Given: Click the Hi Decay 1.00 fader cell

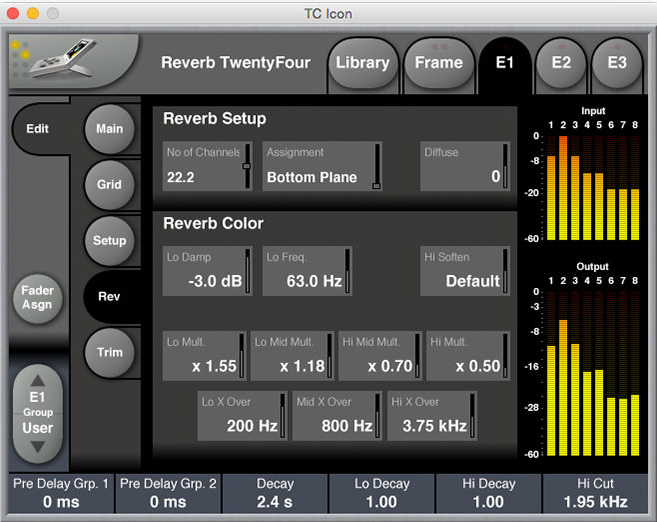Looking at the screenshot, I should [x=489, y=493].
